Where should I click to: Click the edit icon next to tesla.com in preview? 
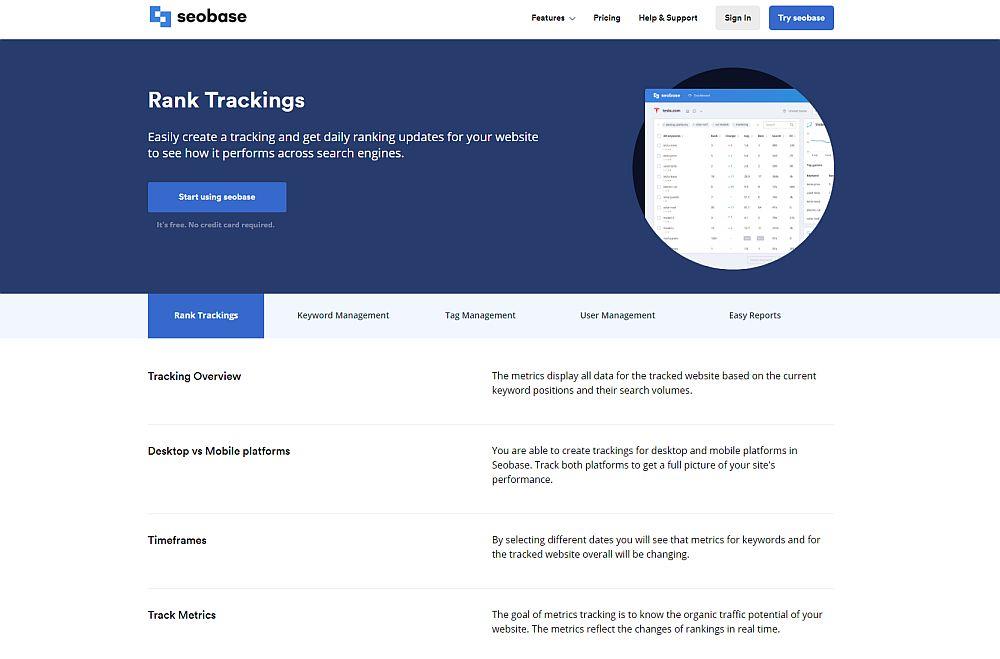pos(686,111)
